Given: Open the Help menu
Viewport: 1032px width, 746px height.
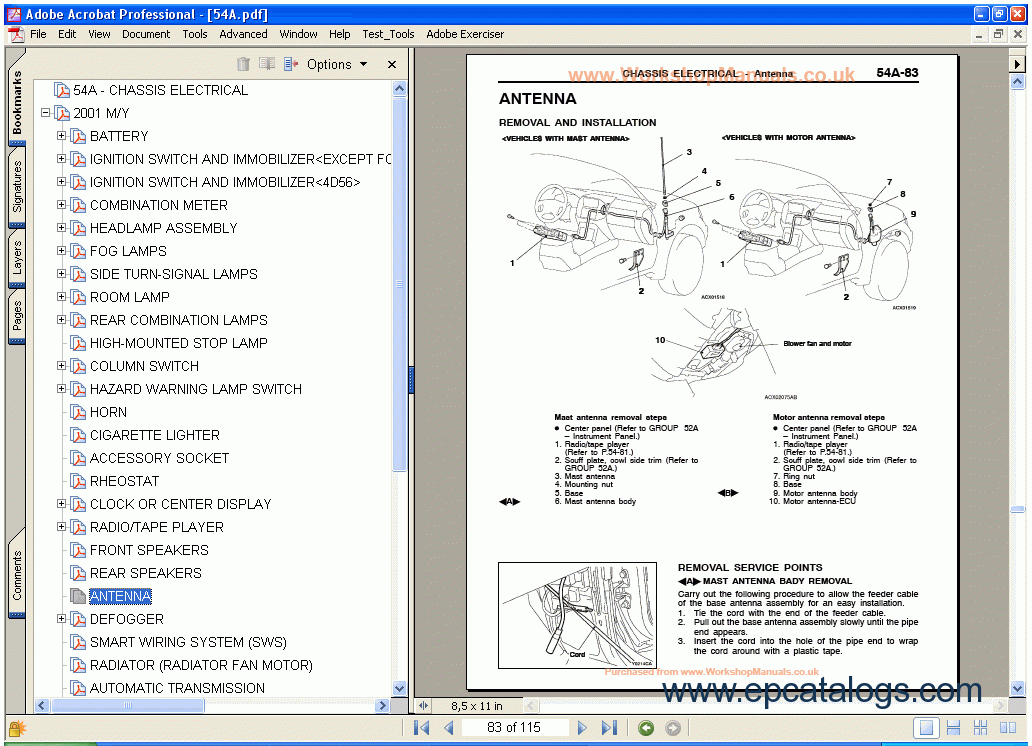Looking at the screenshot, I should 340,34.
